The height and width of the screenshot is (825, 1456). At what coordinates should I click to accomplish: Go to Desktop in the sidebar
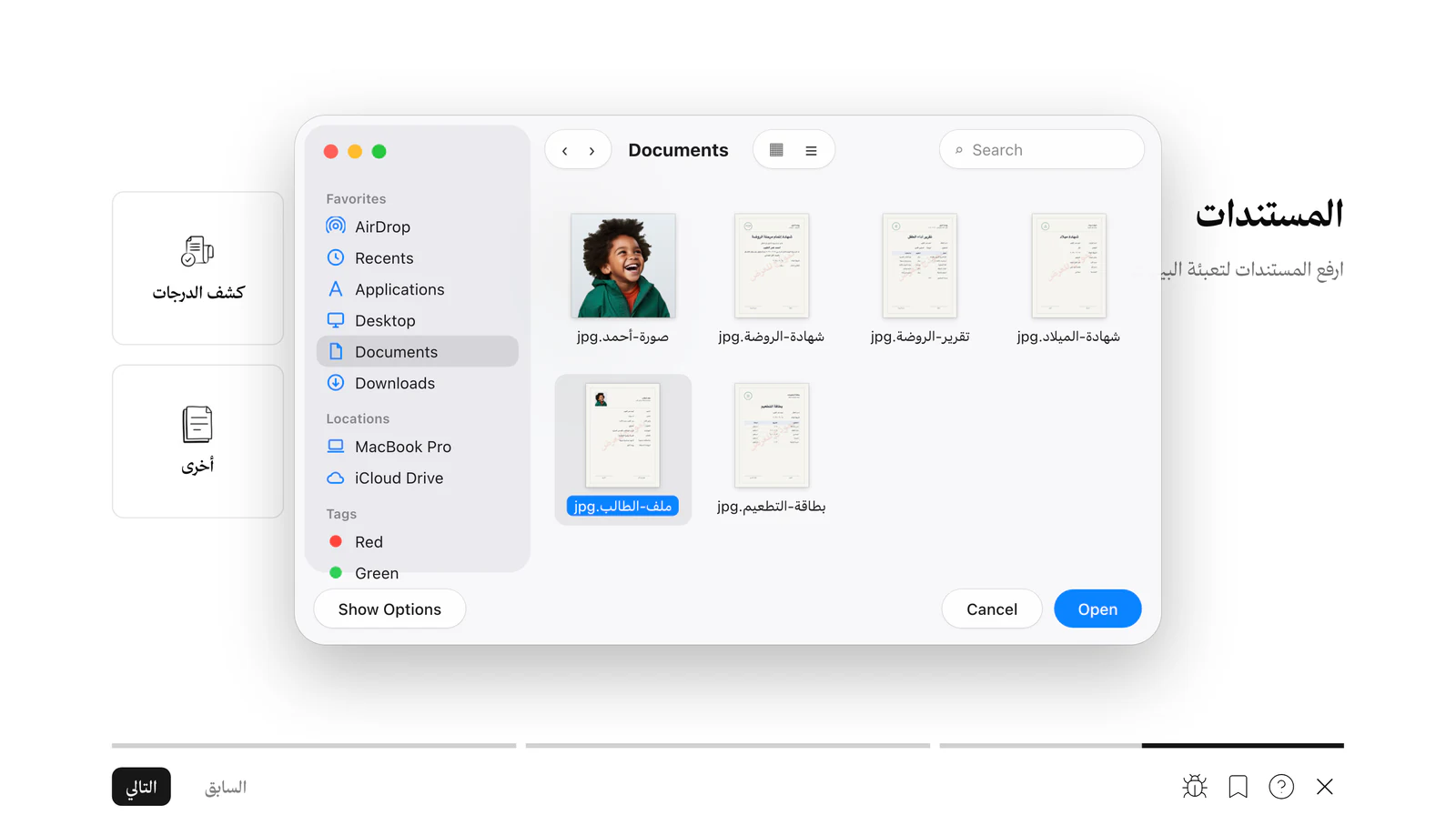(x=417, y=320)
